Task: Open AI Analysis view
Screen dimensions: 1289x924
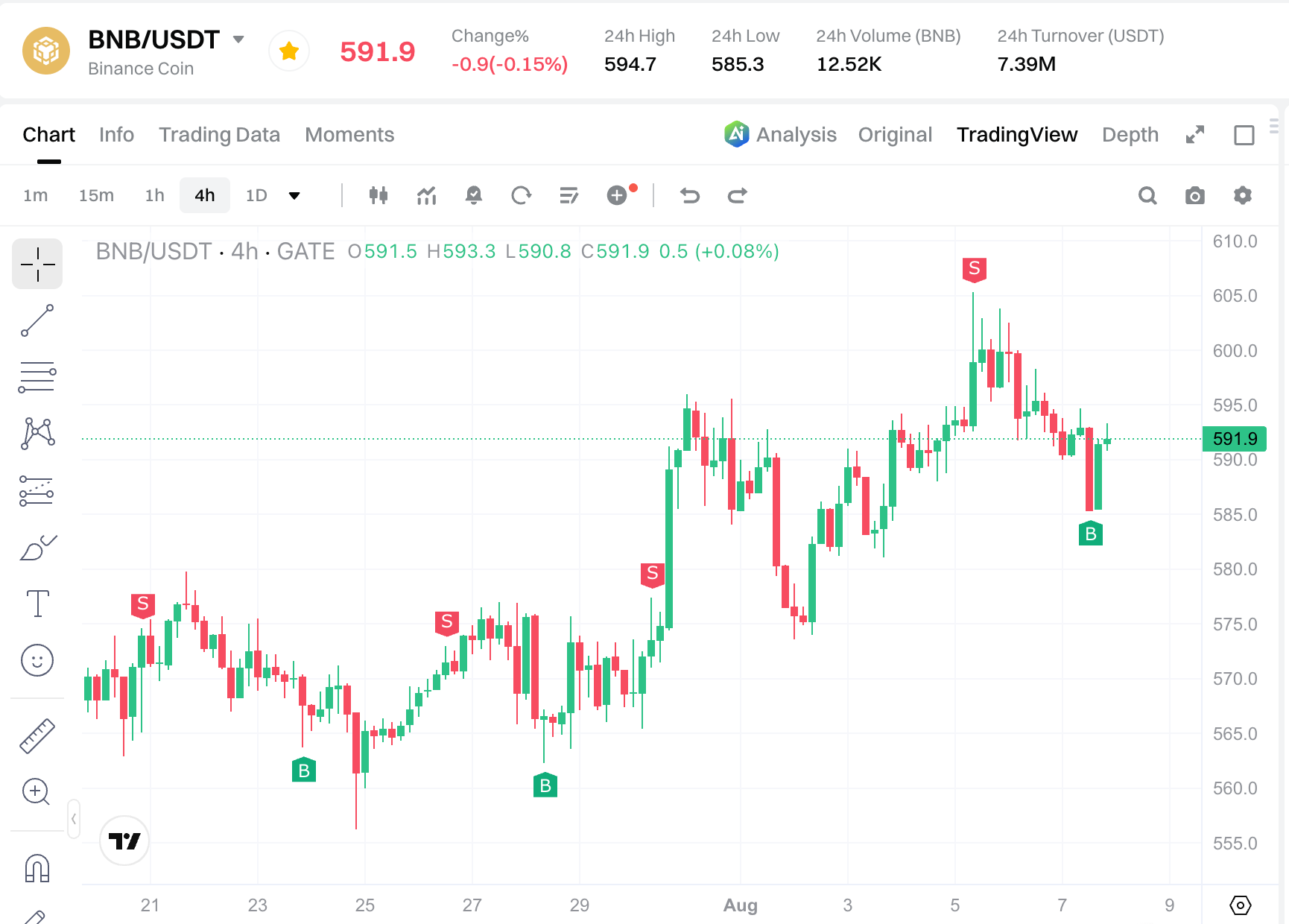Action: coord(780,135)
